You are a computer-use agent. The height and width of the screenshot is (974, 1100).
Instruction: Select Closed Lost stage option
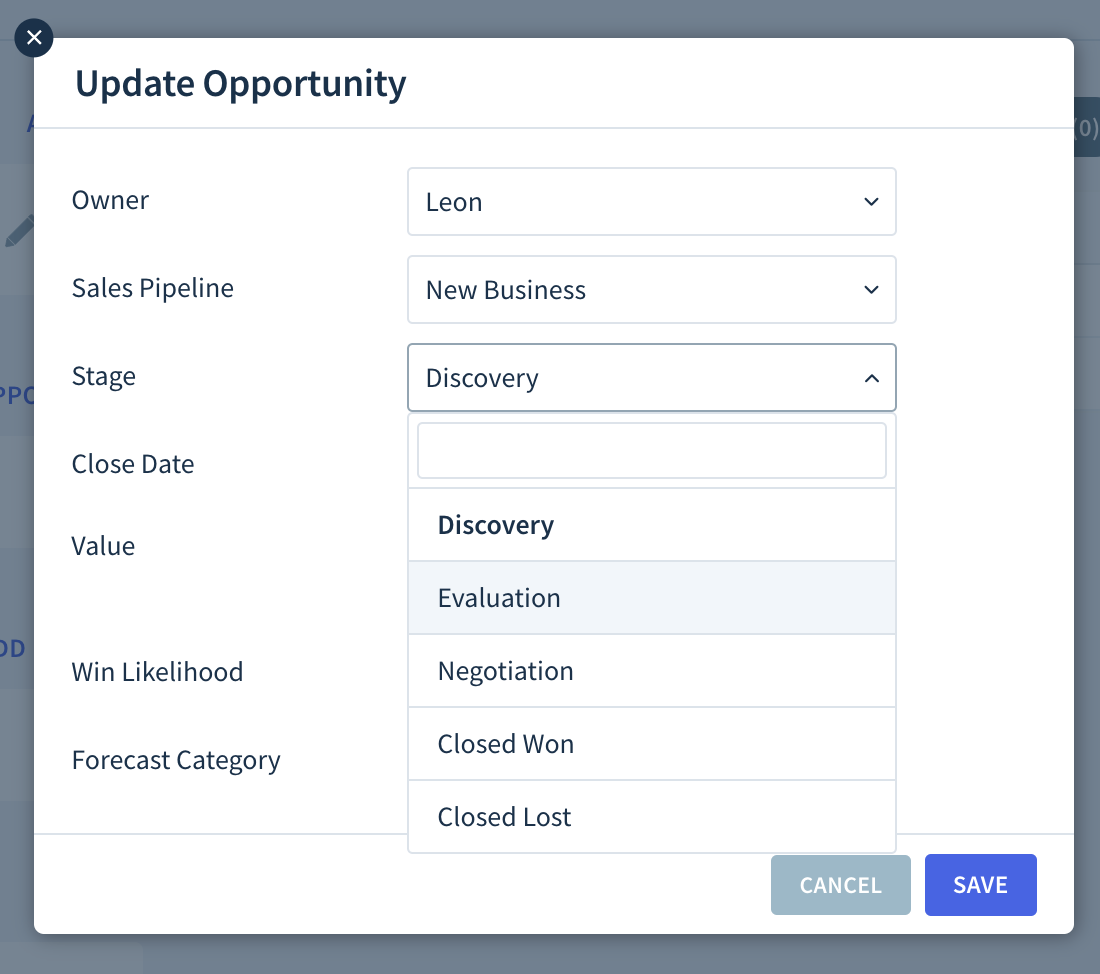coord(652,817)
